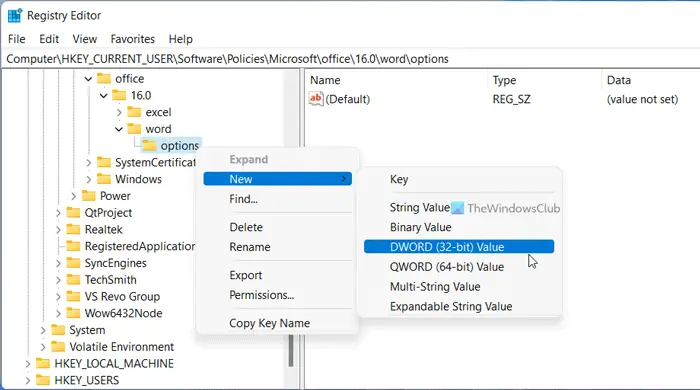The height and width of the screenshot is (390, 700).
Task: Click the Realtek folder icon
Action: 73,229
